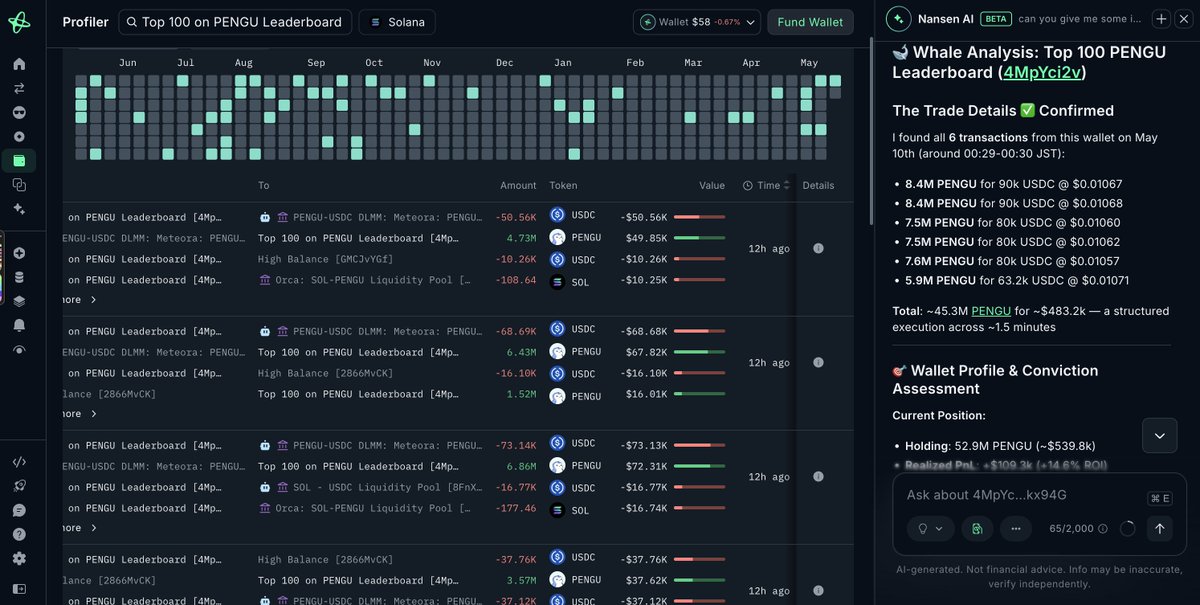Click the green value bar beside $72.31K
The height and width of the screenshot is (605, 1200).
click(x=699, y=466)
